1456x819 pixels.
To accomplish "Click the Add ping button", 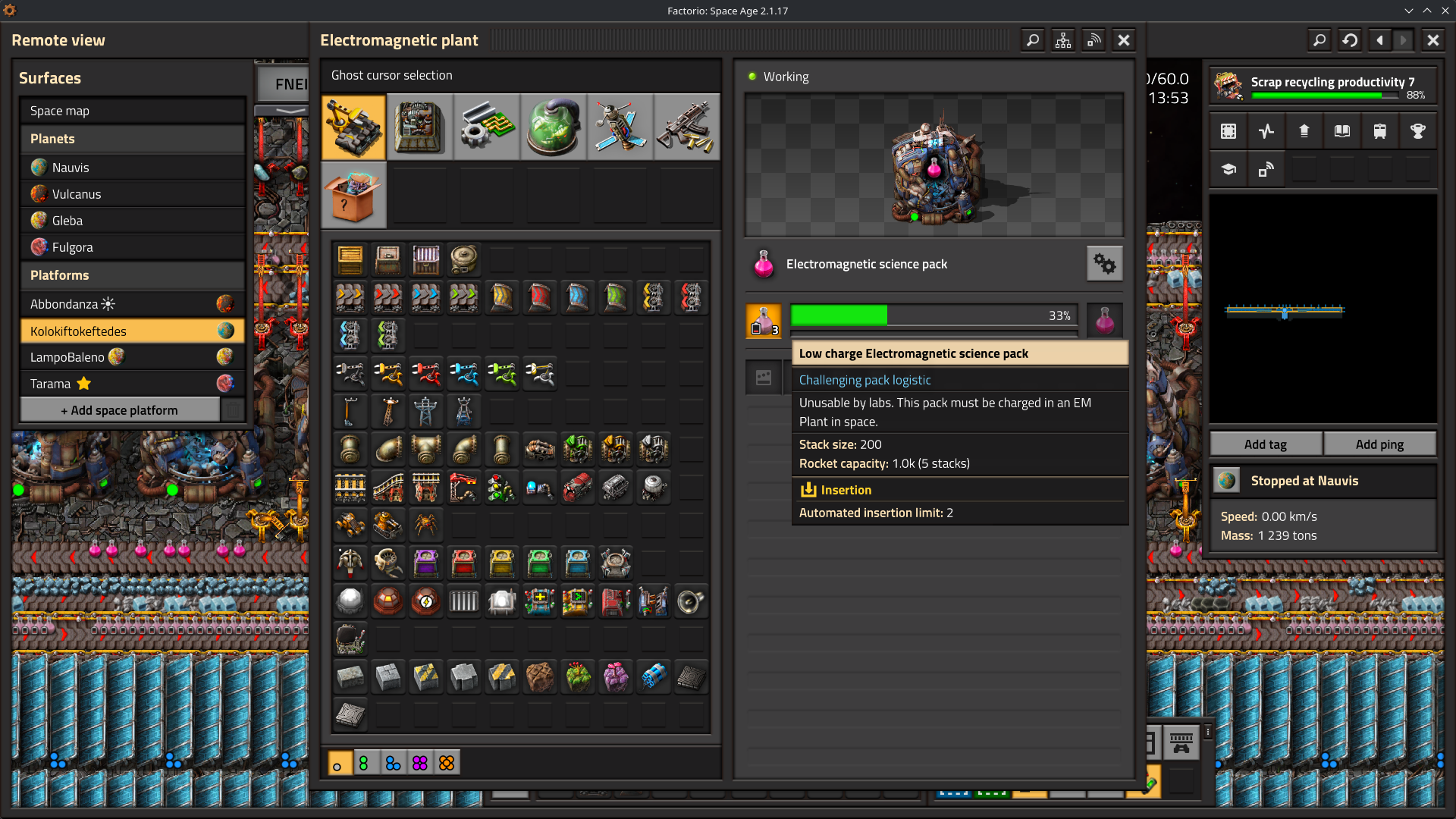I will (1379, 444).
